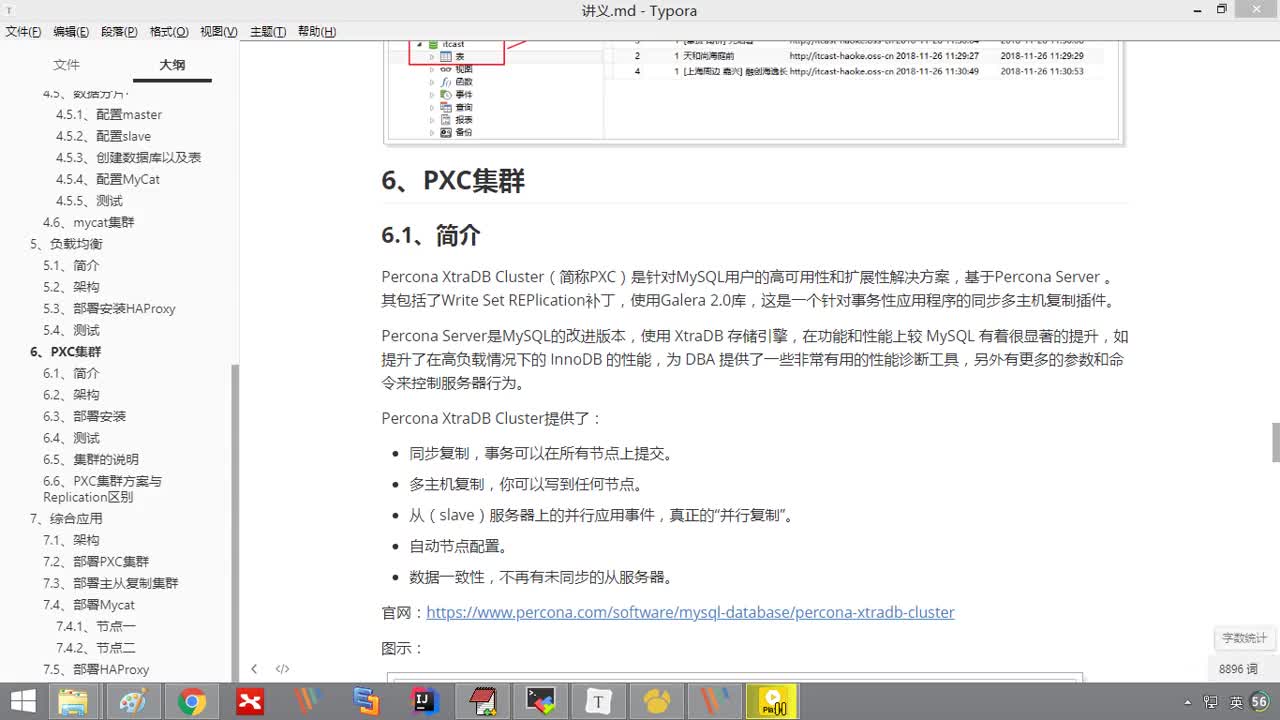Go to 4.5.4、配置MyCat outline entry

tap(108, 179)
